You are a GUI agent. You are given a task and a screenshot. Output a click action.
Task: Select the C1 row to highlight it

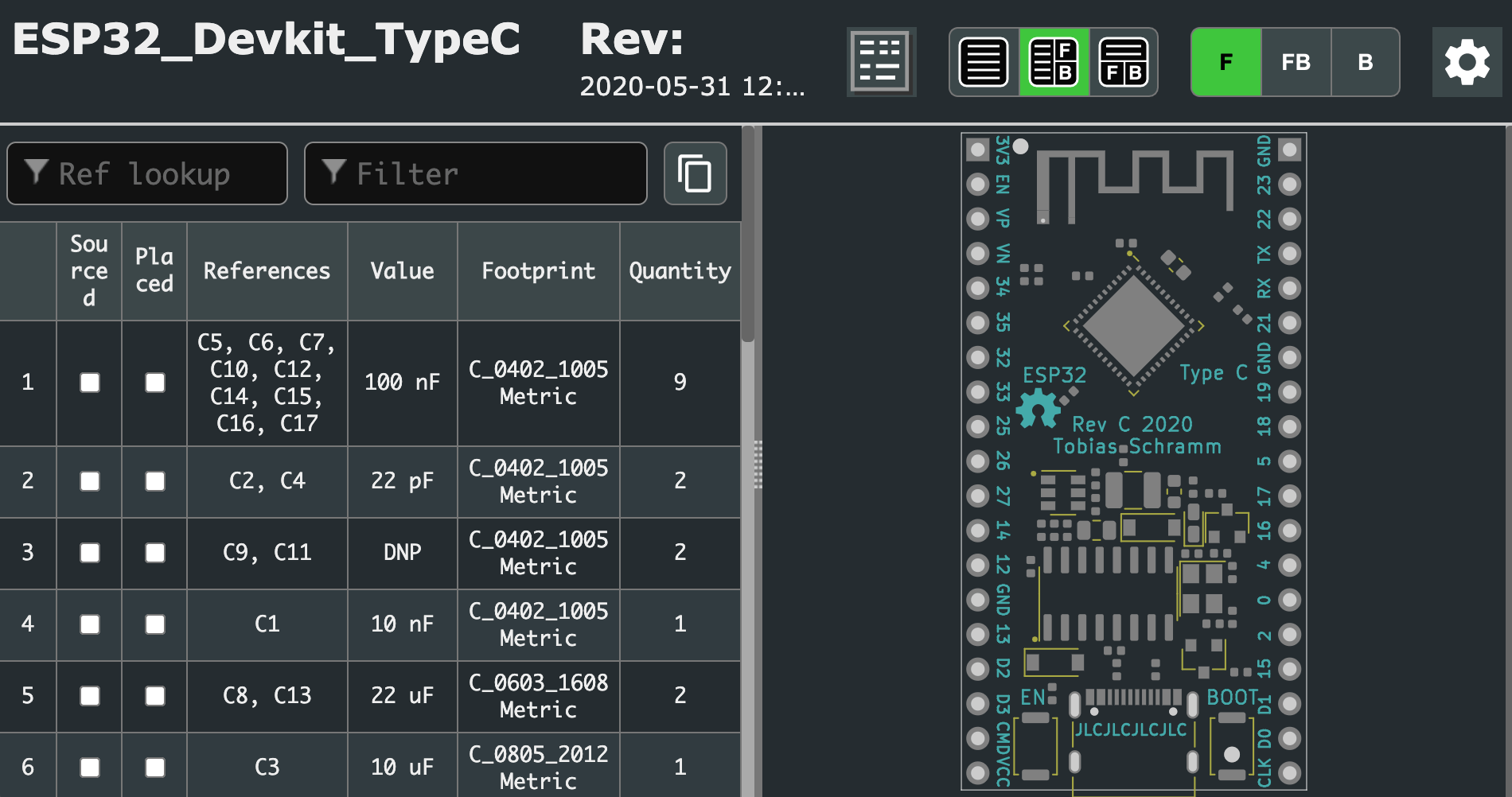[x=267, y=624]
